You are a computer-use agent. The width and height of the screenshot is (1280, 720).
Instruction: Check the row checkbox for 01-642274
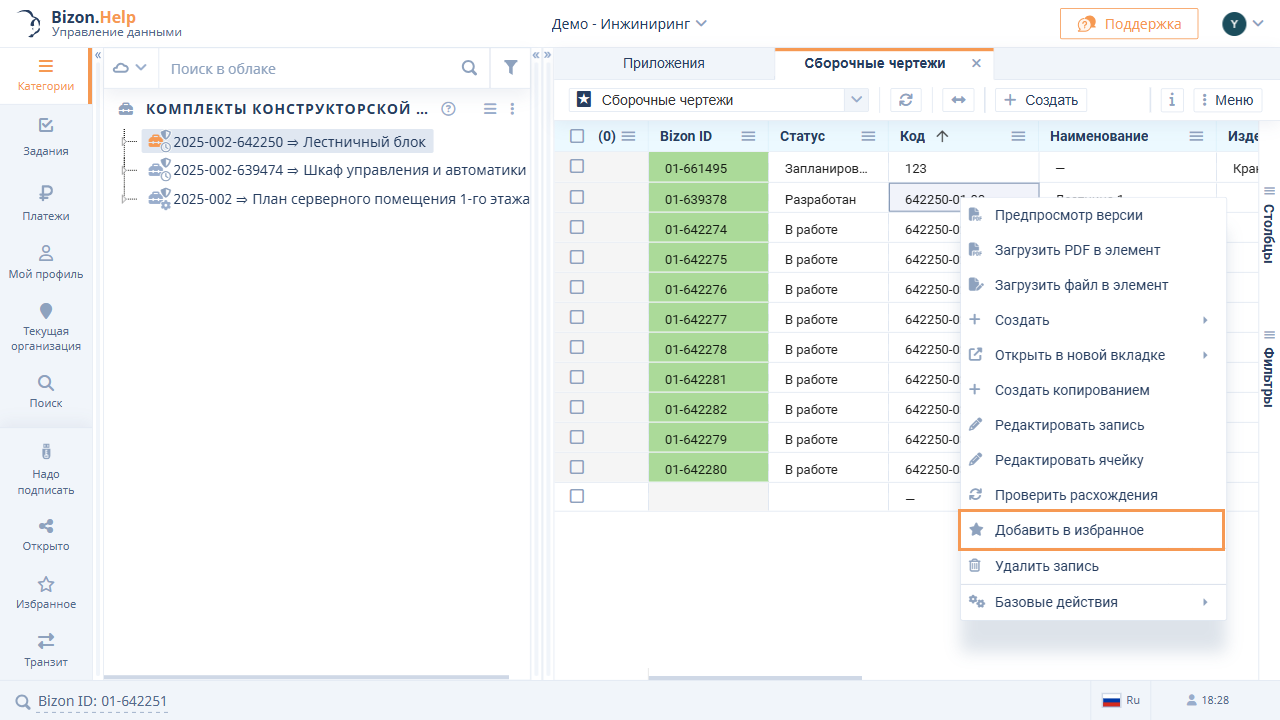coord(577,227)
